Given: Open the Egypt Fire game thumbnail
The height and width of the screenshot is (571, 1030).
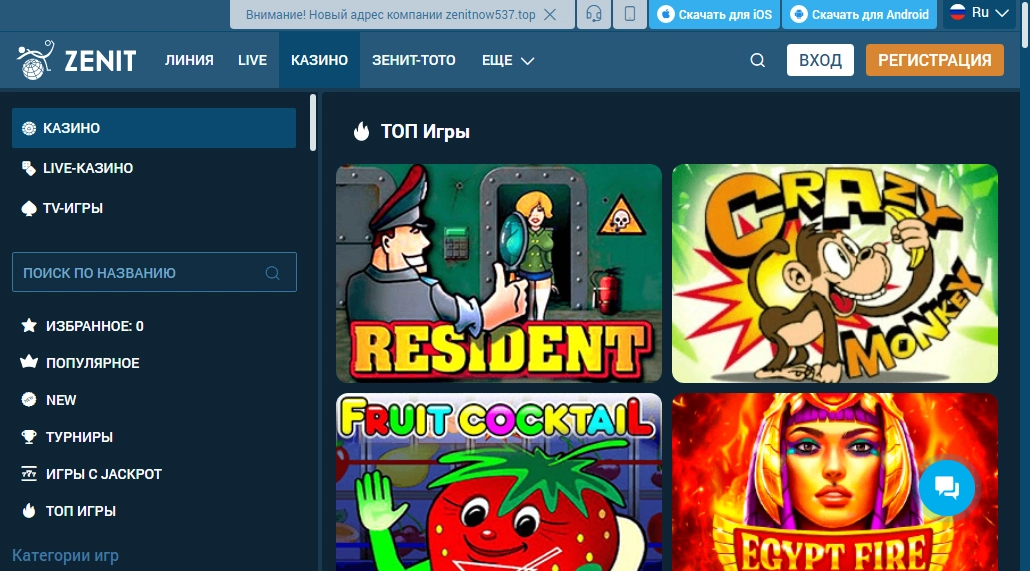Looking at the screenshot, I should pyautogui.click(x=835, y=482).
